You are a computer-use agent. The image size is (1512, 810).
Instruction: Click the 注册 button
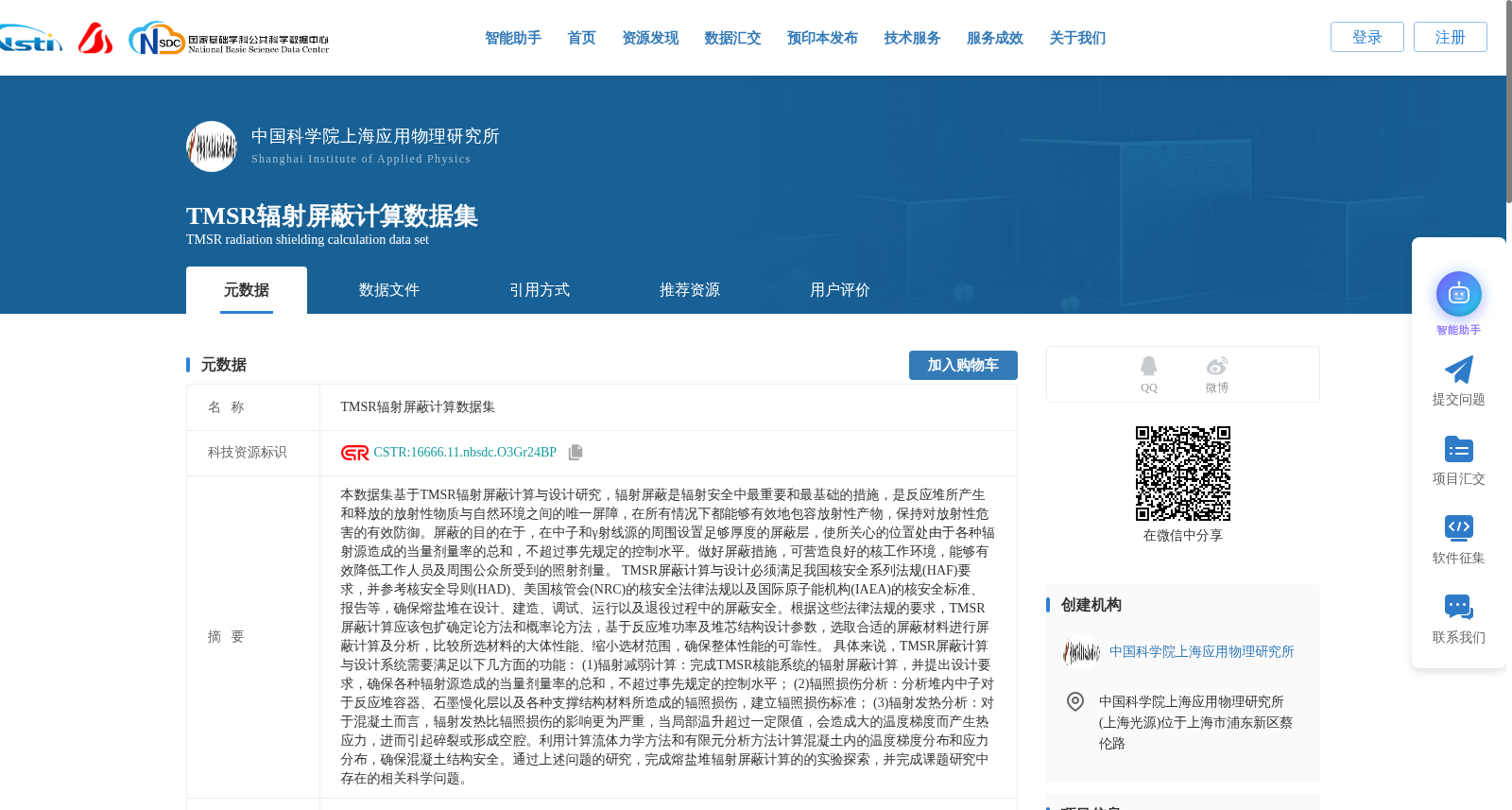(1451, 37)
